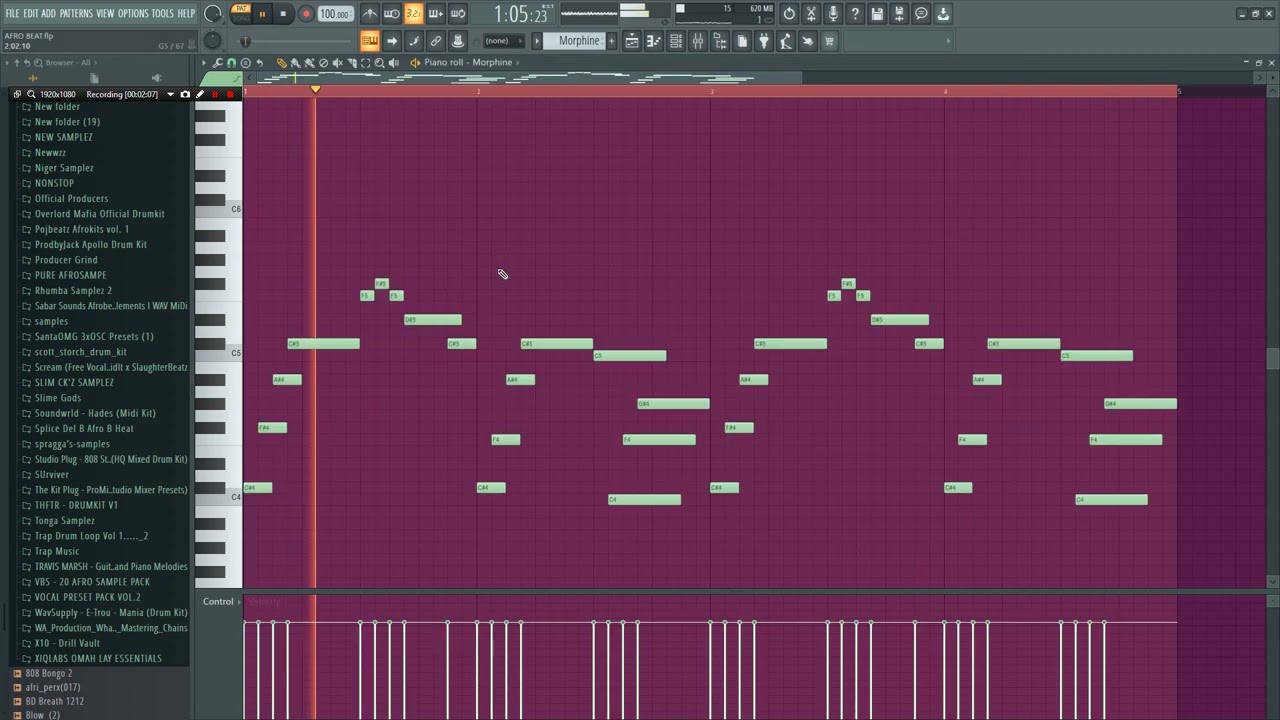
Task: Open the plugin picker plug icon
Action: click(x=764, y=41)
